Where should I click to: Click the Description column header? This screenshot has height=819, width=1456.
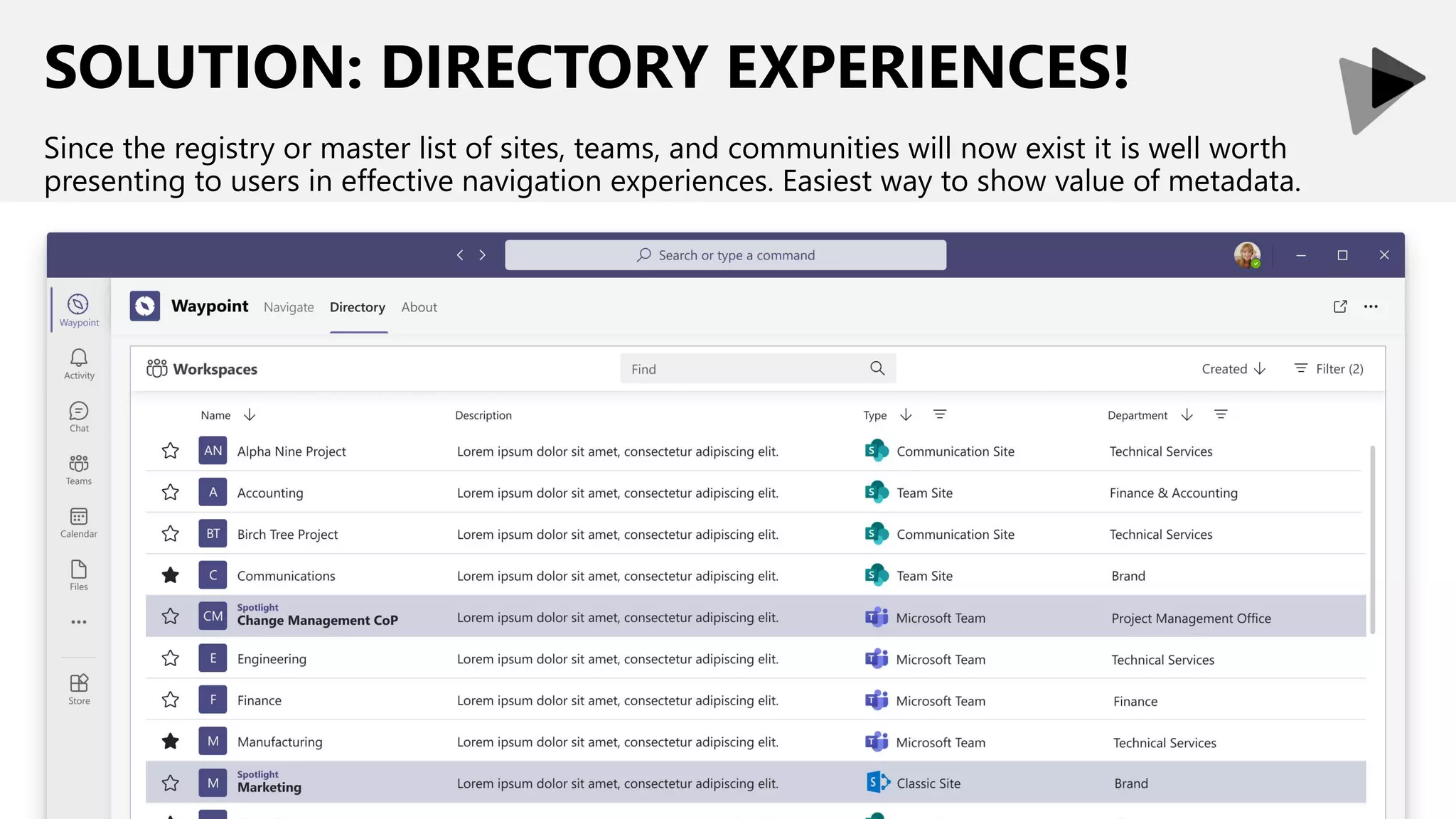[x=483, y=415]
